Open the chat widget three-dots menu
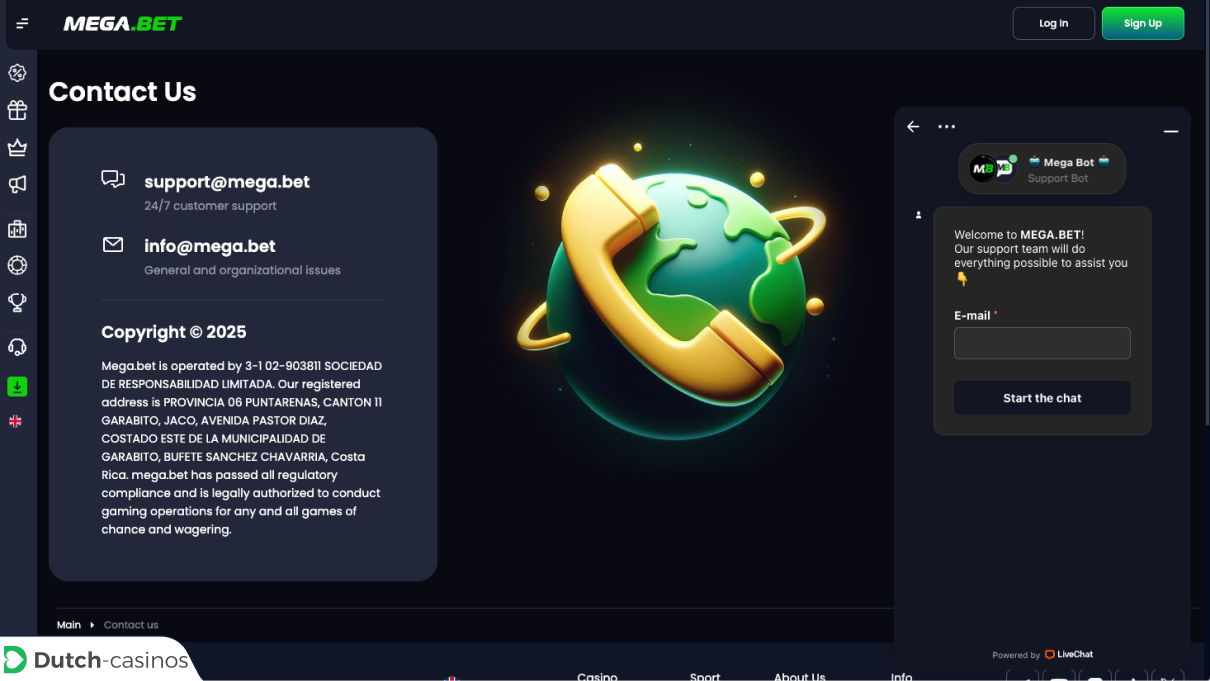The image size is (1210, 681). pos(947,126)
